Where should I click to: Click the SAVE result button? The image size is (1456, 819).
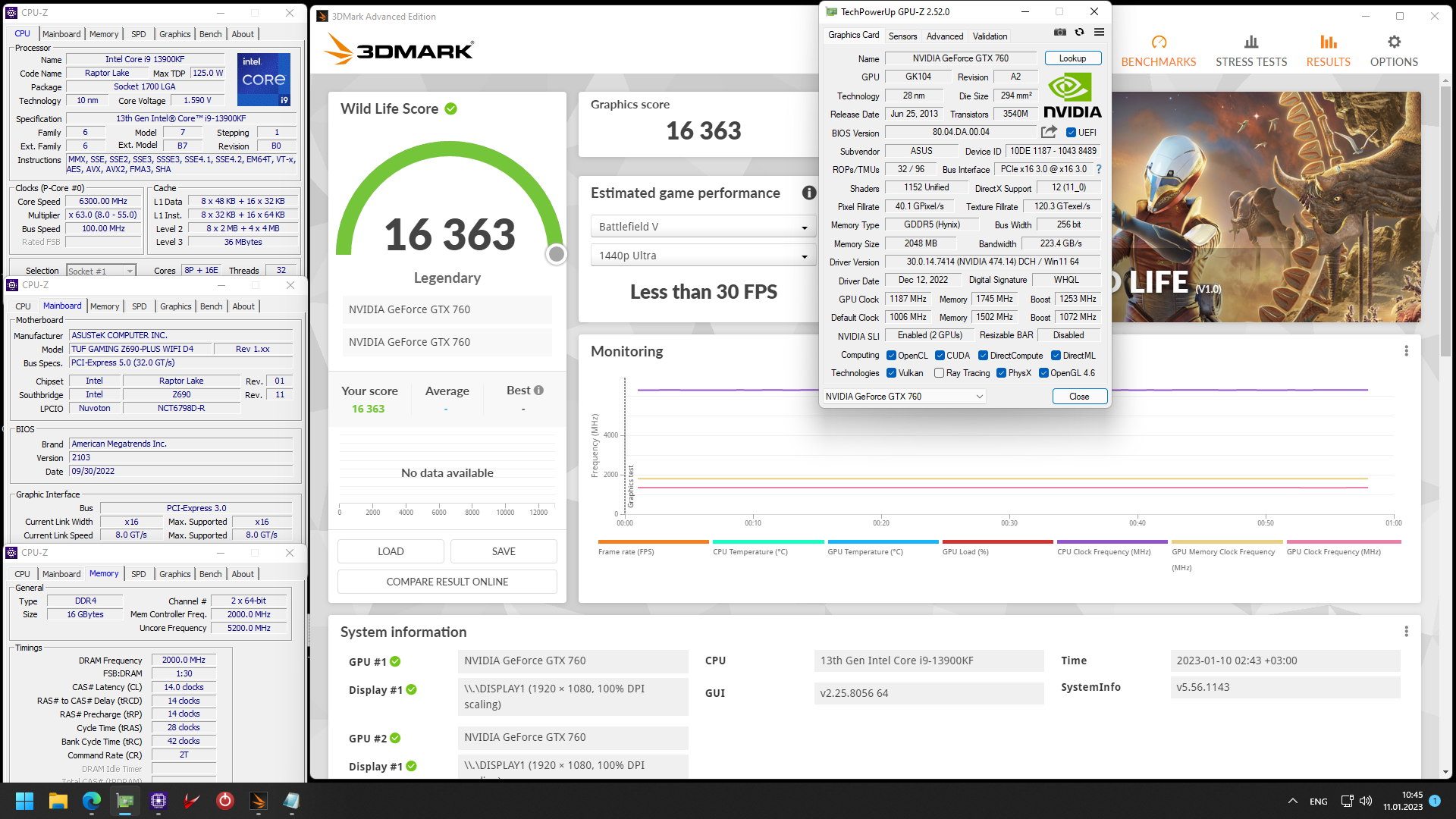pyautogui.click(x=504, y=551)
